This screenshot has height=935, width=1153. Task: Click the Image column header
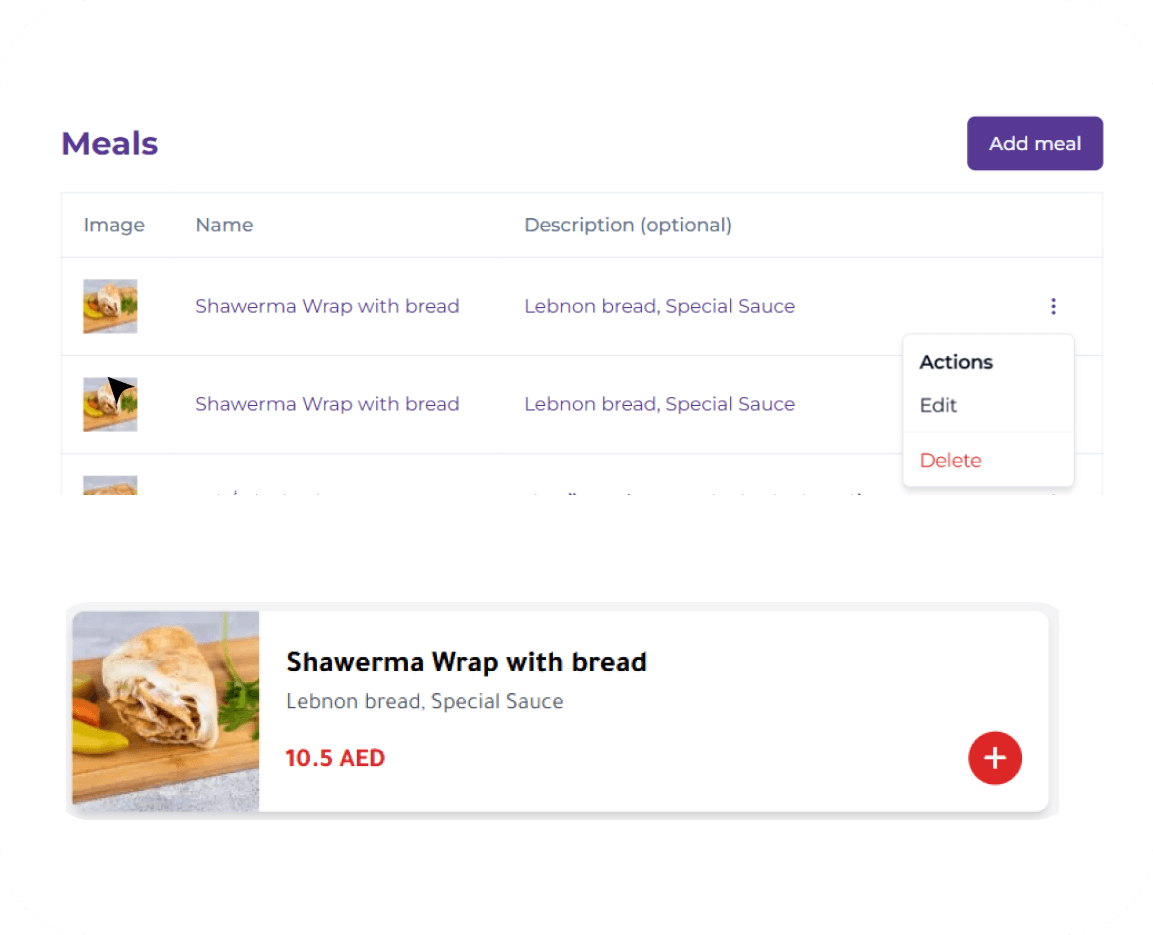point(114,225)
